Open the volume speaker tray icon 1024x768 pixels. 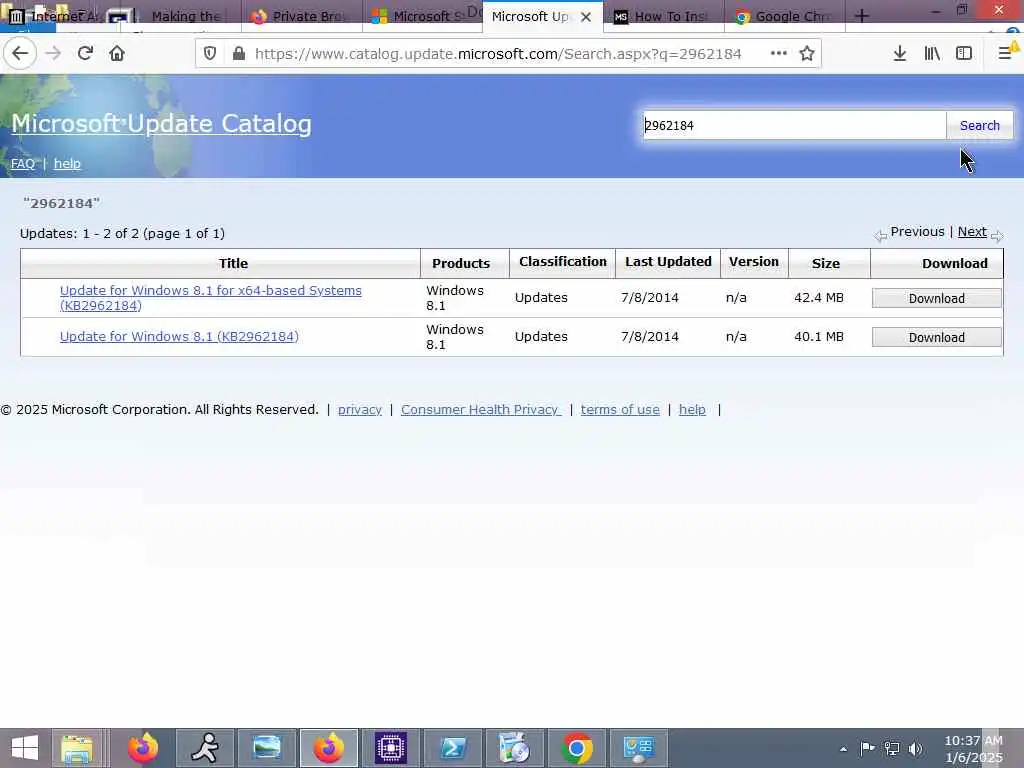(916, 748)
